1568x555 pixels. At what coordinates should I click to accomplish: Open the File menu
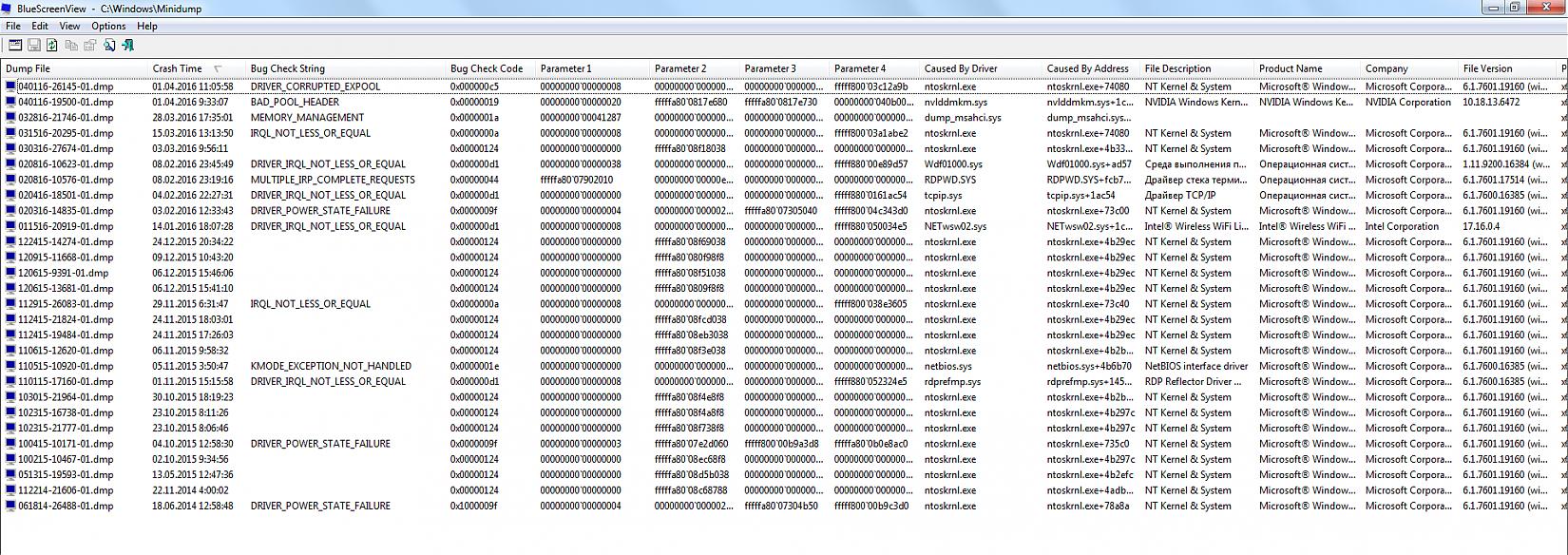coord(13,26)
